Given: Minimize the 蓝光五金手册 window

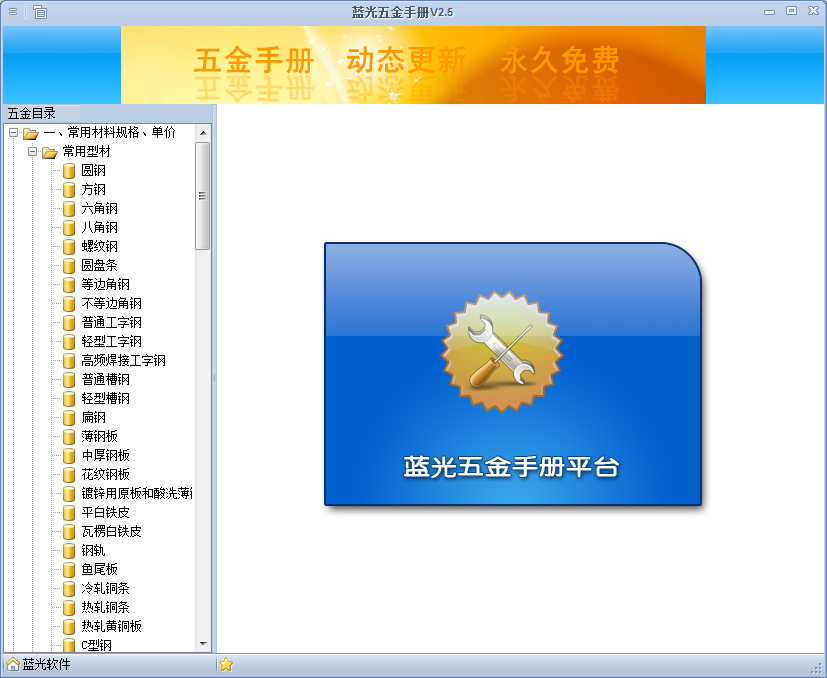Looking at the screenshot, I should pos(770,12).
